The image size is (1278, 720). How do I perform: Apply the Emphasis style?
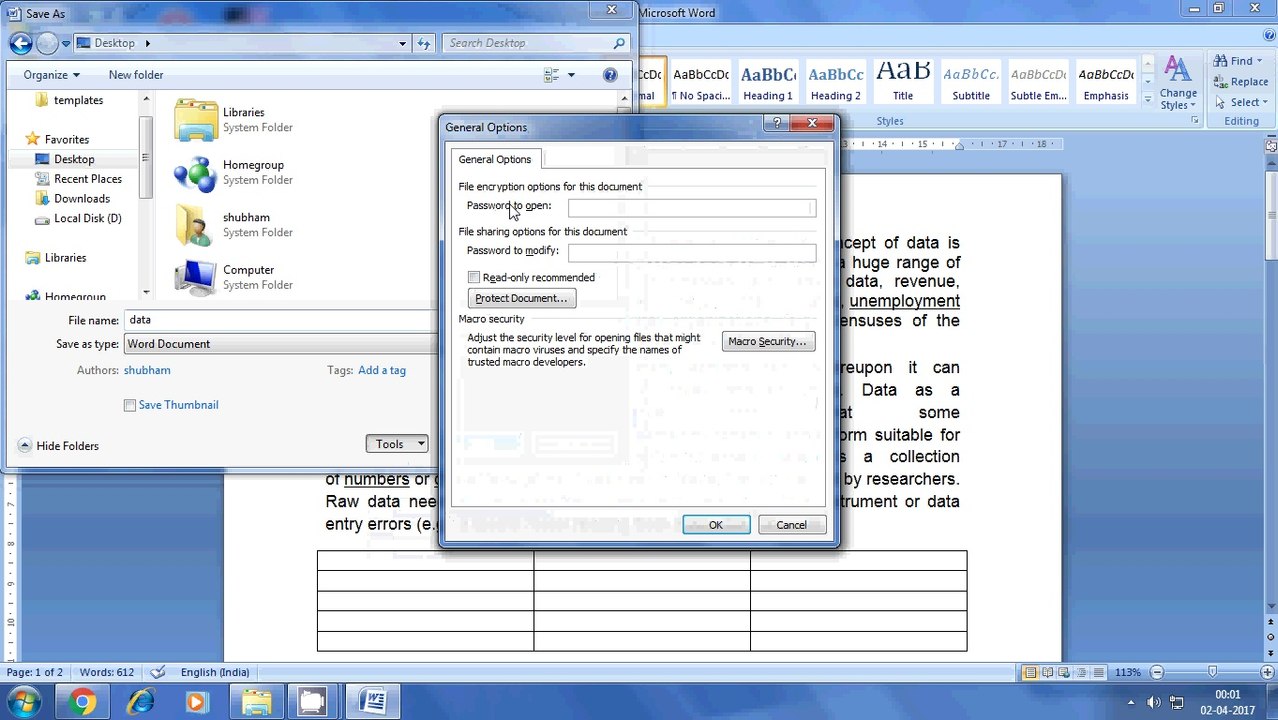pyautogui.click(x=1106, y=82)
